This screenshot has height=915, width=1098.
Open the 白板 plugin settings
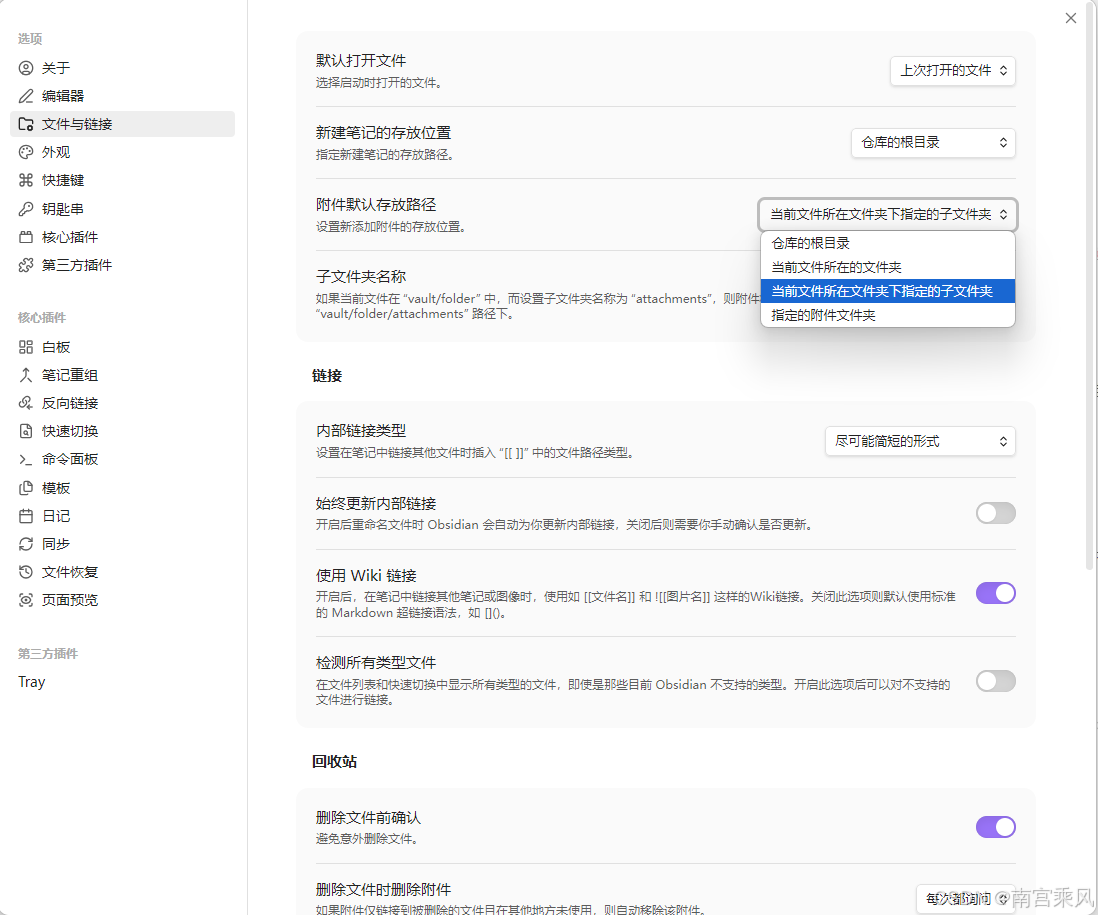pyautogui.click(x=123, y=347)
